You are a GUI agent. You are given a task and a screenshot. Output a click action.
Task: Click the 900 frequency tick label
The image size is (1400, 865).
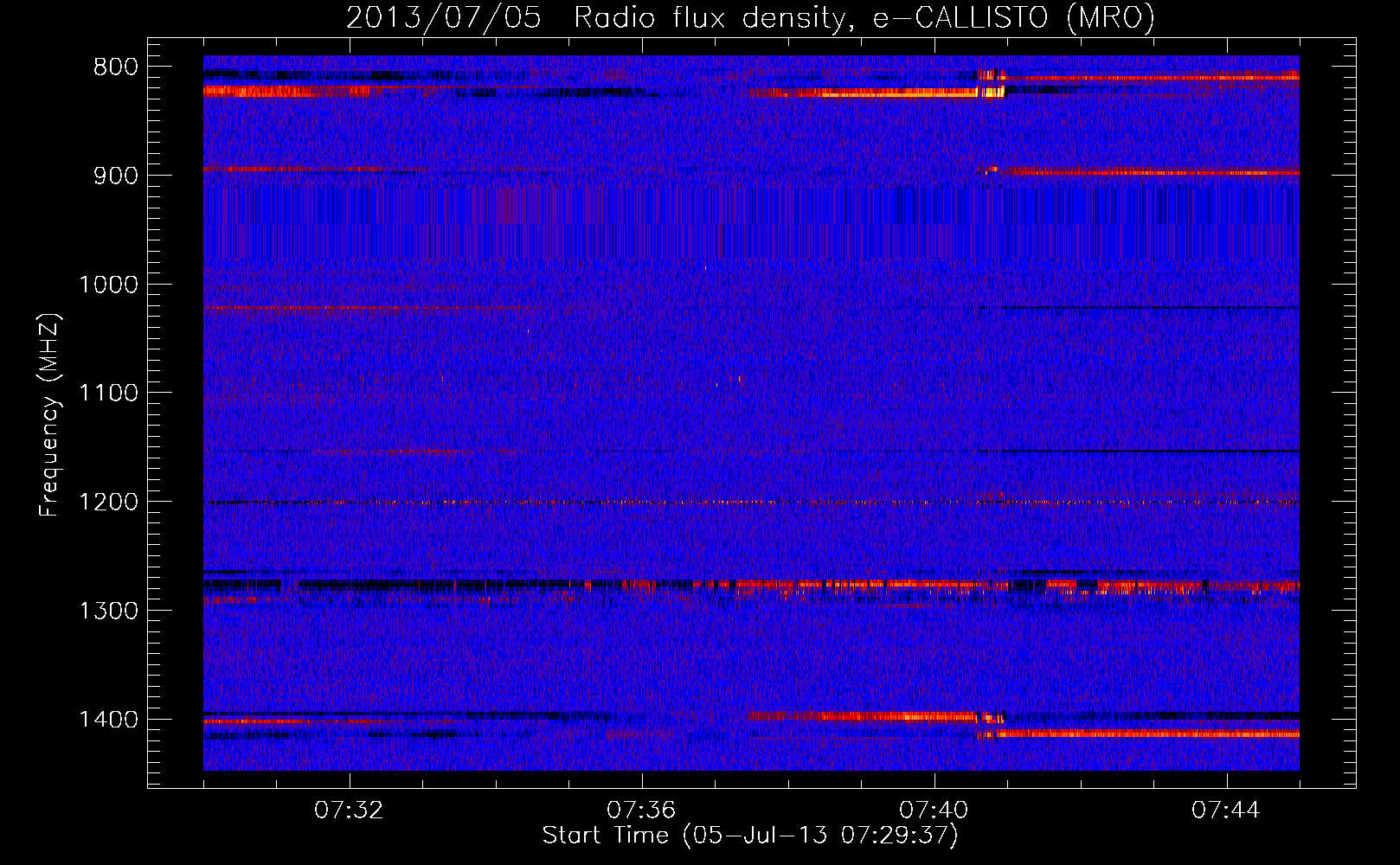pos(115,176)
